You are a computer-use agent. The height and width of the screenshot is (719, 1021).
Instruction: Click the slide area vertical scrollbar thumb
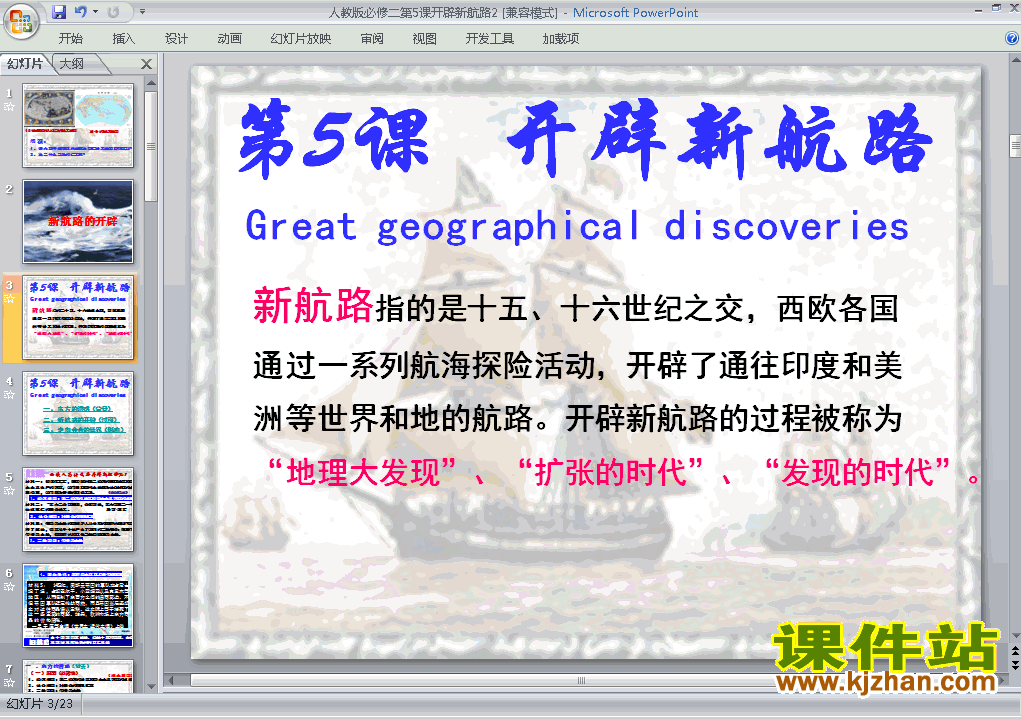click(x=1015, y=146)
